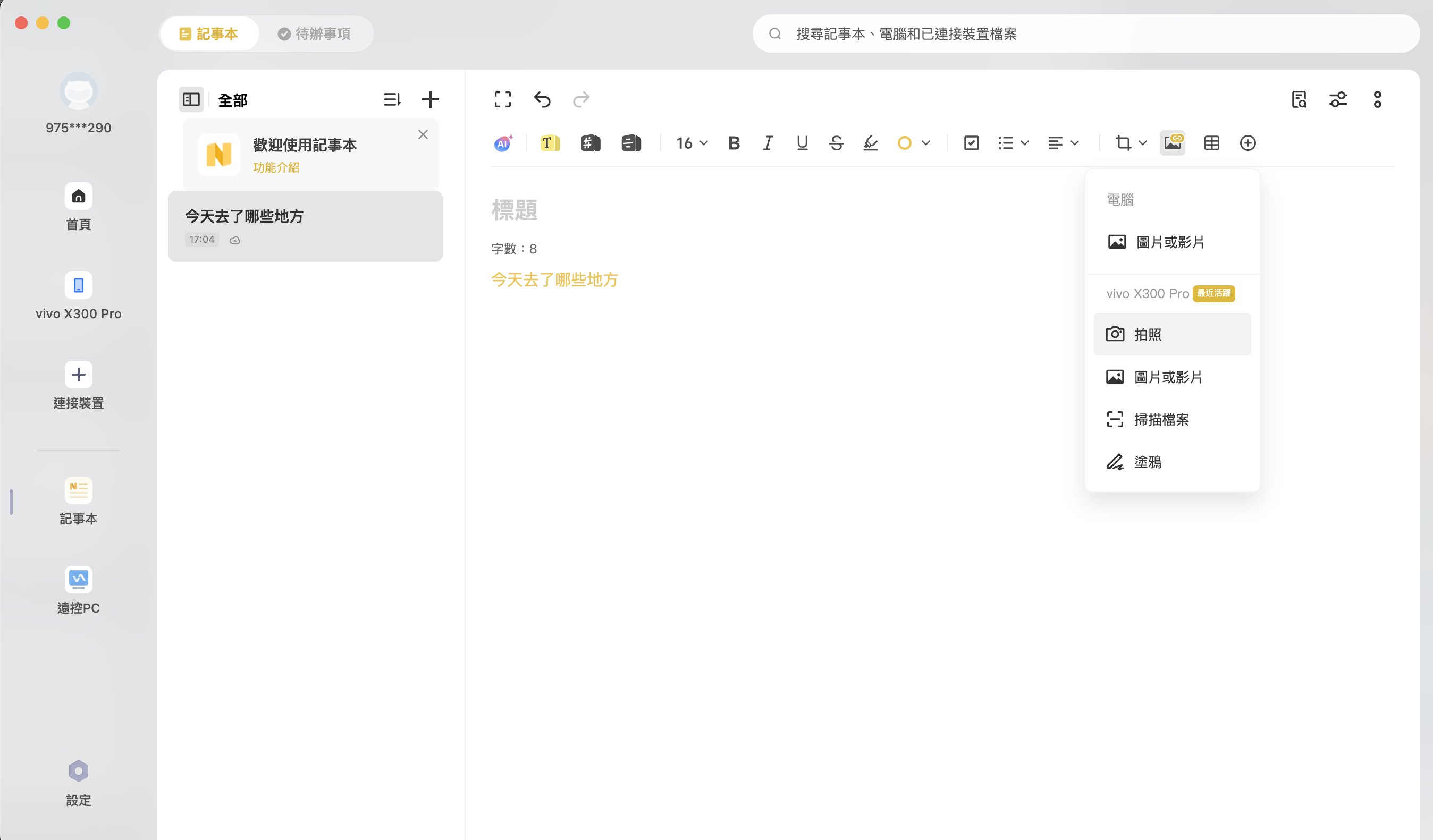Insert a checkbox to-do item
This screenshot has height=840, width=1433.
pyautogui.click(x=971, y=143)
